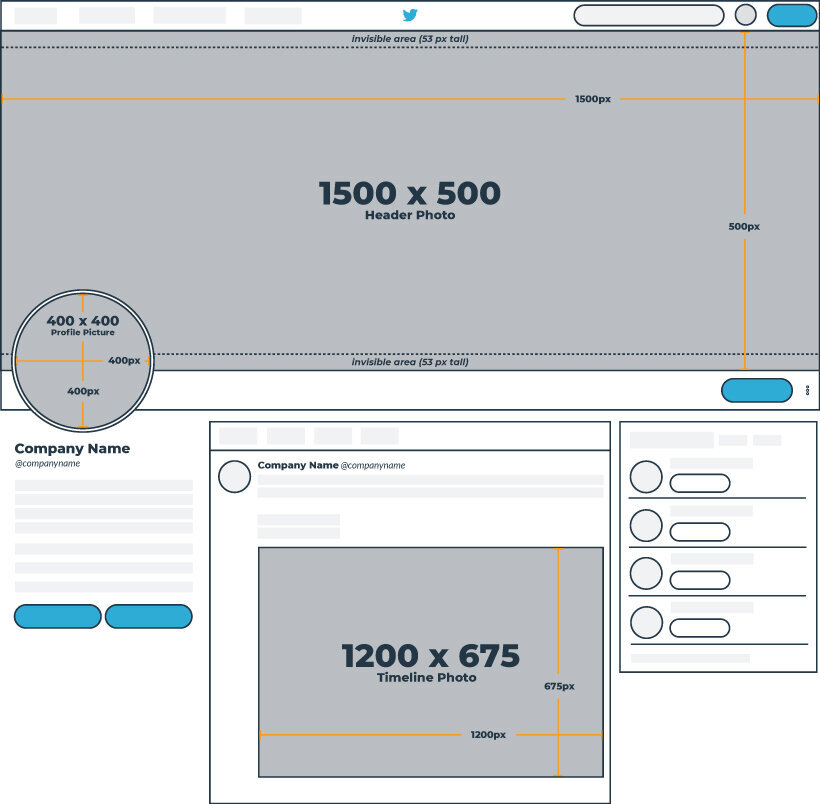820x804 pixels.
Task: Click the outlined button for fourth suggested account
Action: click(700, 628)
